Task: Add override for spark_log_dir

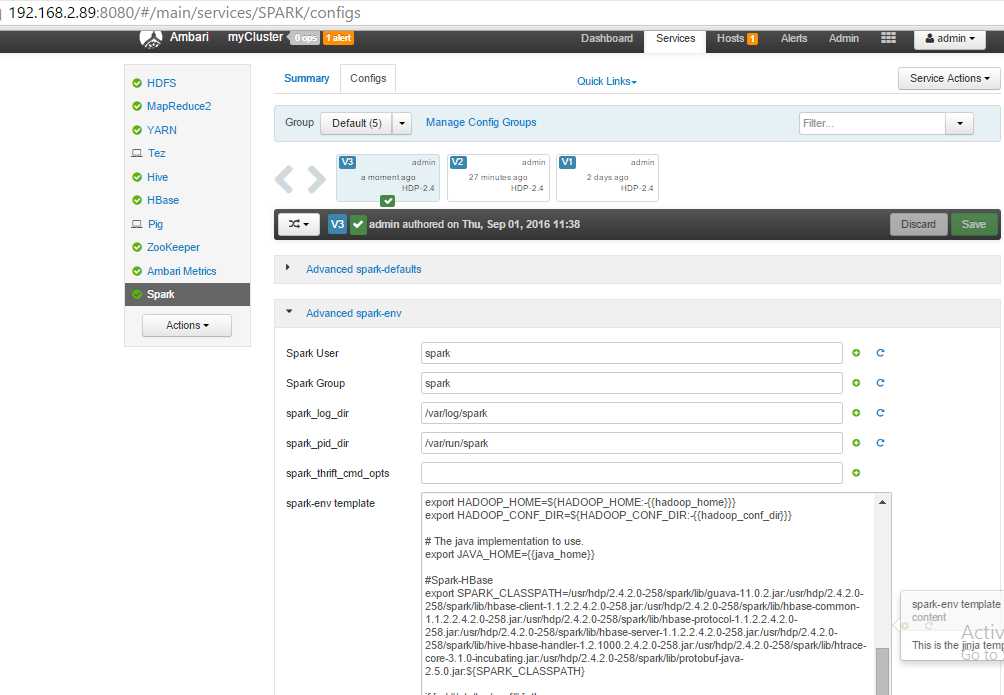Action: [856, 413]
